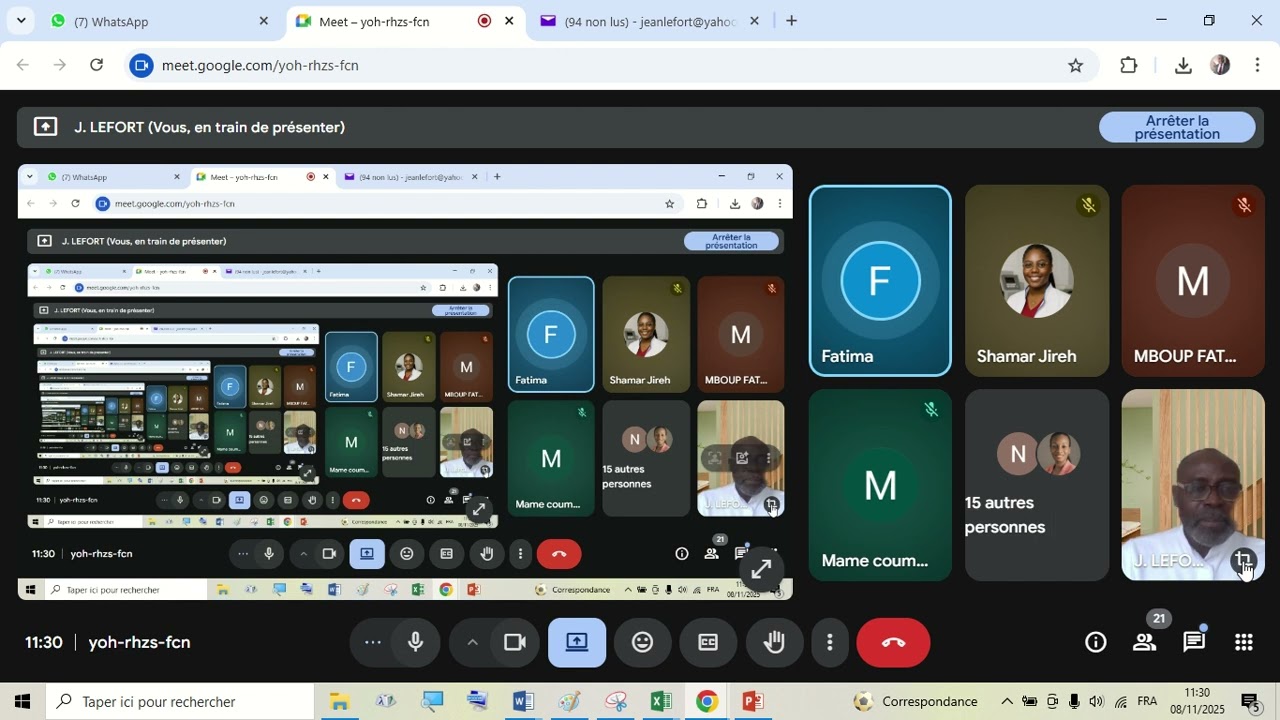Click the Chrome address bar URL
The image size is (1280, 720).
coord(260,65)
